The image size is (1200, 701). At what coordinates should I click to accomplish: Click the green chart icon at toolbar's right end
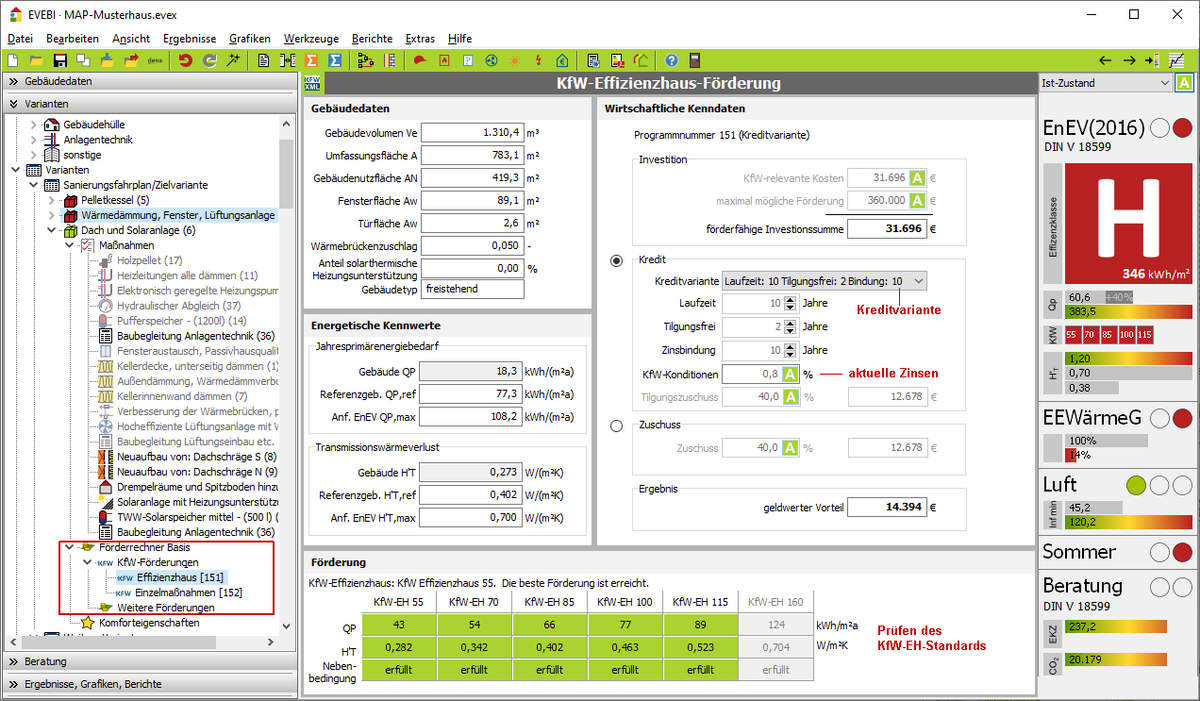[1177, 60]
